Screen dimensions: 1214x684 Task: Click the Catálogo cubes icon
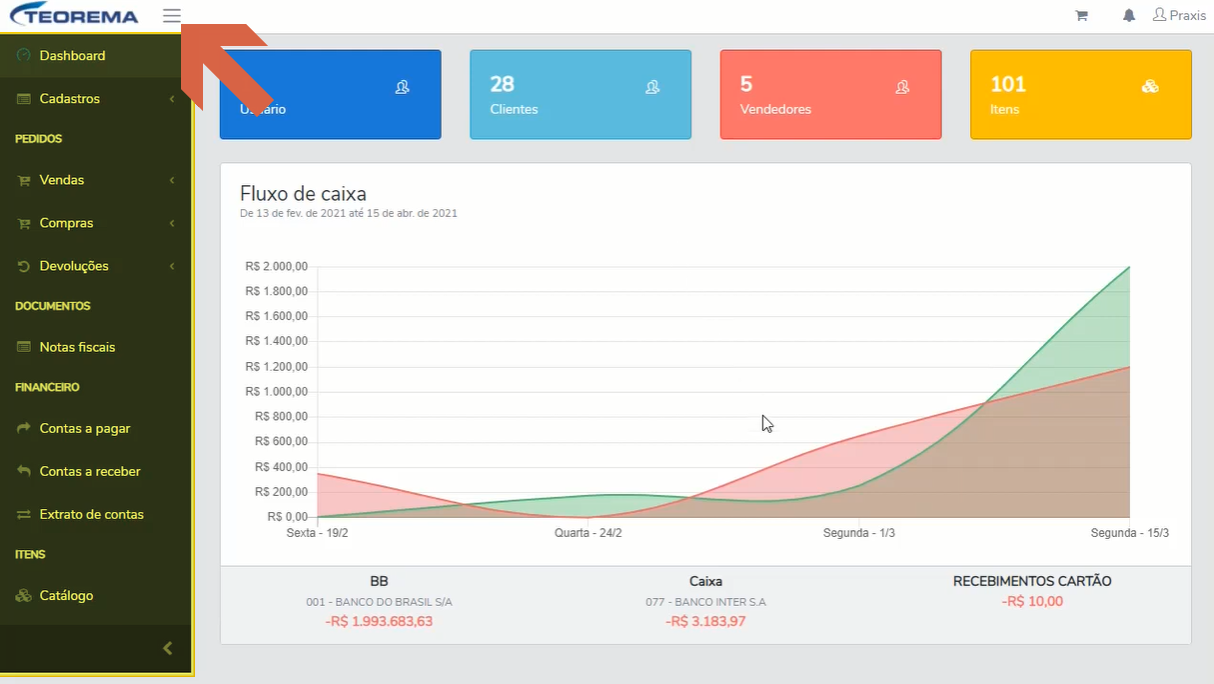pyautogui.click(x=24, y=596)
